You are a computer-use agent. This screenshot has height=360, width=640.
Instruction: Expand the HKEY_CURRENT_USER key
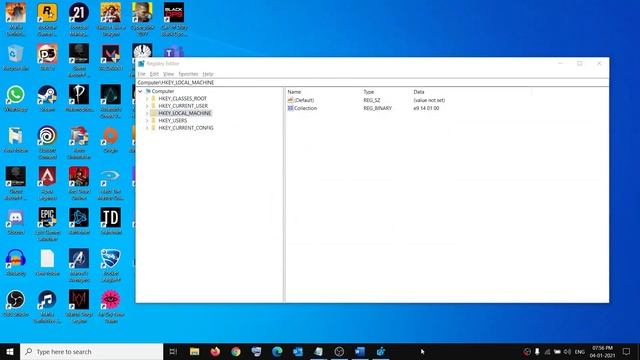[147, 106]
